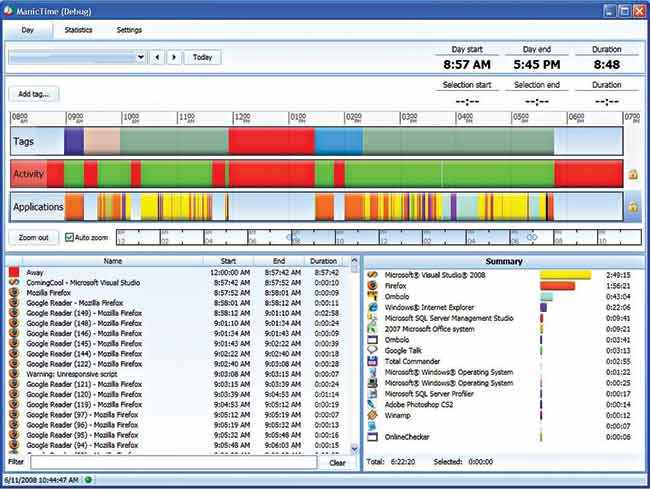Viewport: 650px width, 489px height.
Task: Click the Summary panel header
Action: point(504,261)
